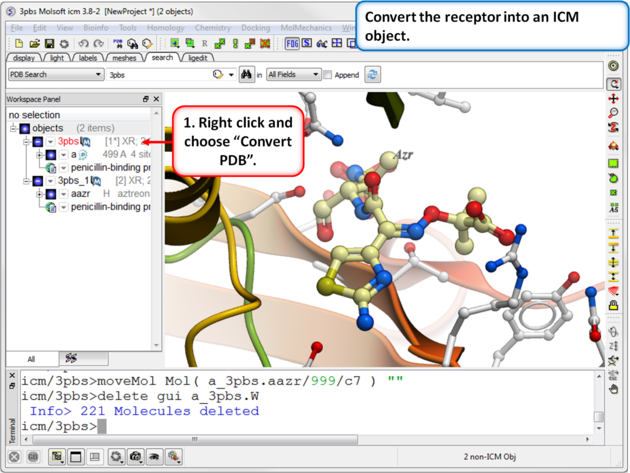Select the 3pbs_1 object entry
Image resolution: width=630 pixels, height=473 pixels.
pos(73,181)
